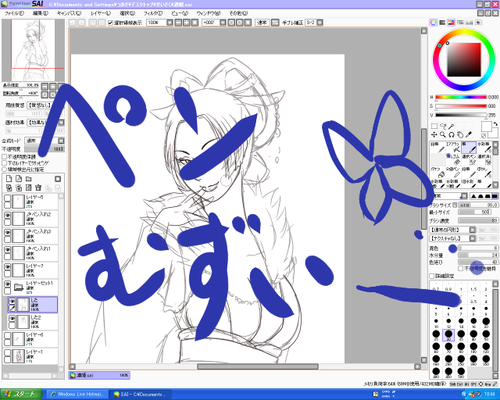The image size is (500, 400).
Task: Create a new layer folder
Action: (29, 179)
